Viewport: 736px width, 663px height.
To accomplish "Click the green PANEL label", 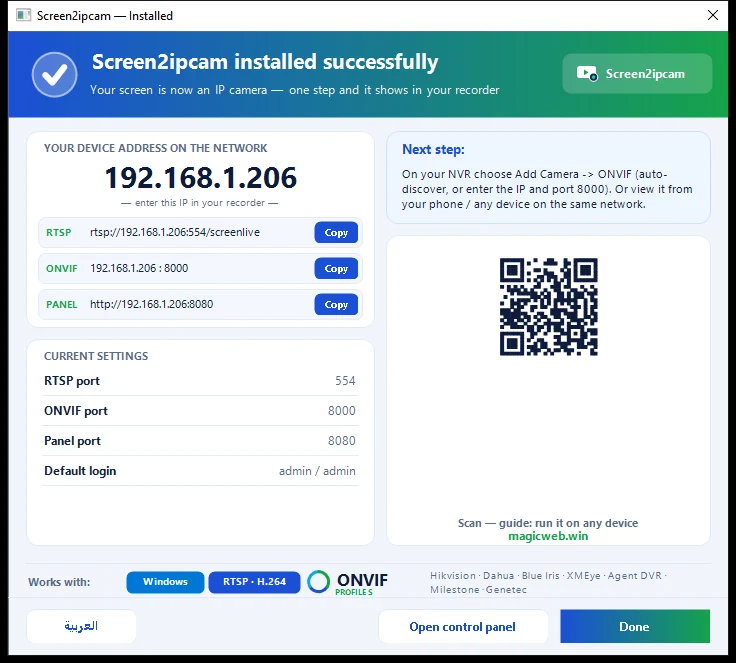I will click(x=61, y=305).
